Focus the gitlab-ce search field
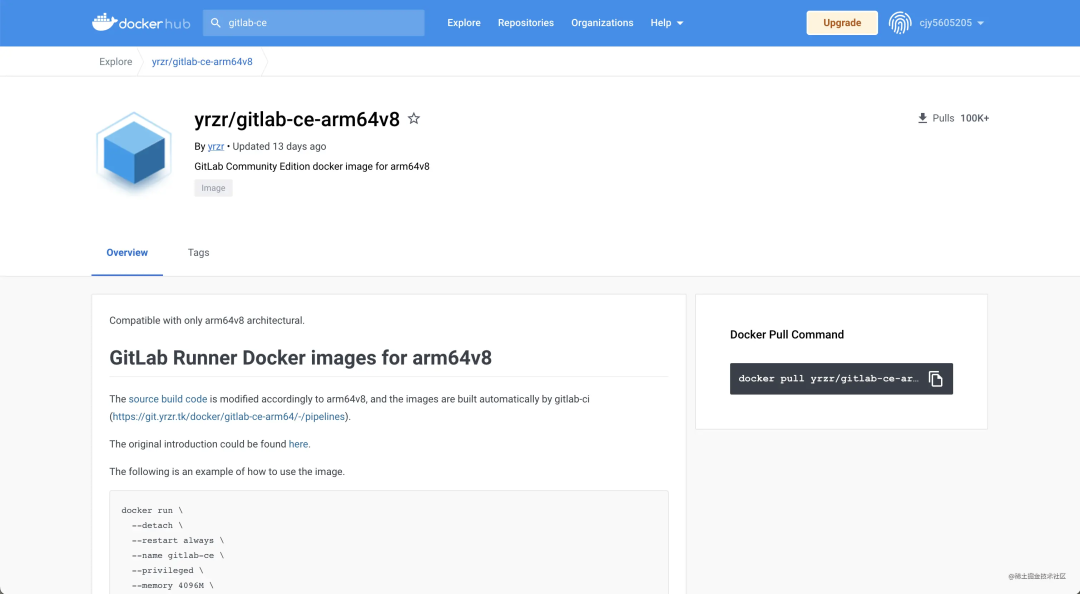This screenshot has width=1080, height=594. pos(314,23)
